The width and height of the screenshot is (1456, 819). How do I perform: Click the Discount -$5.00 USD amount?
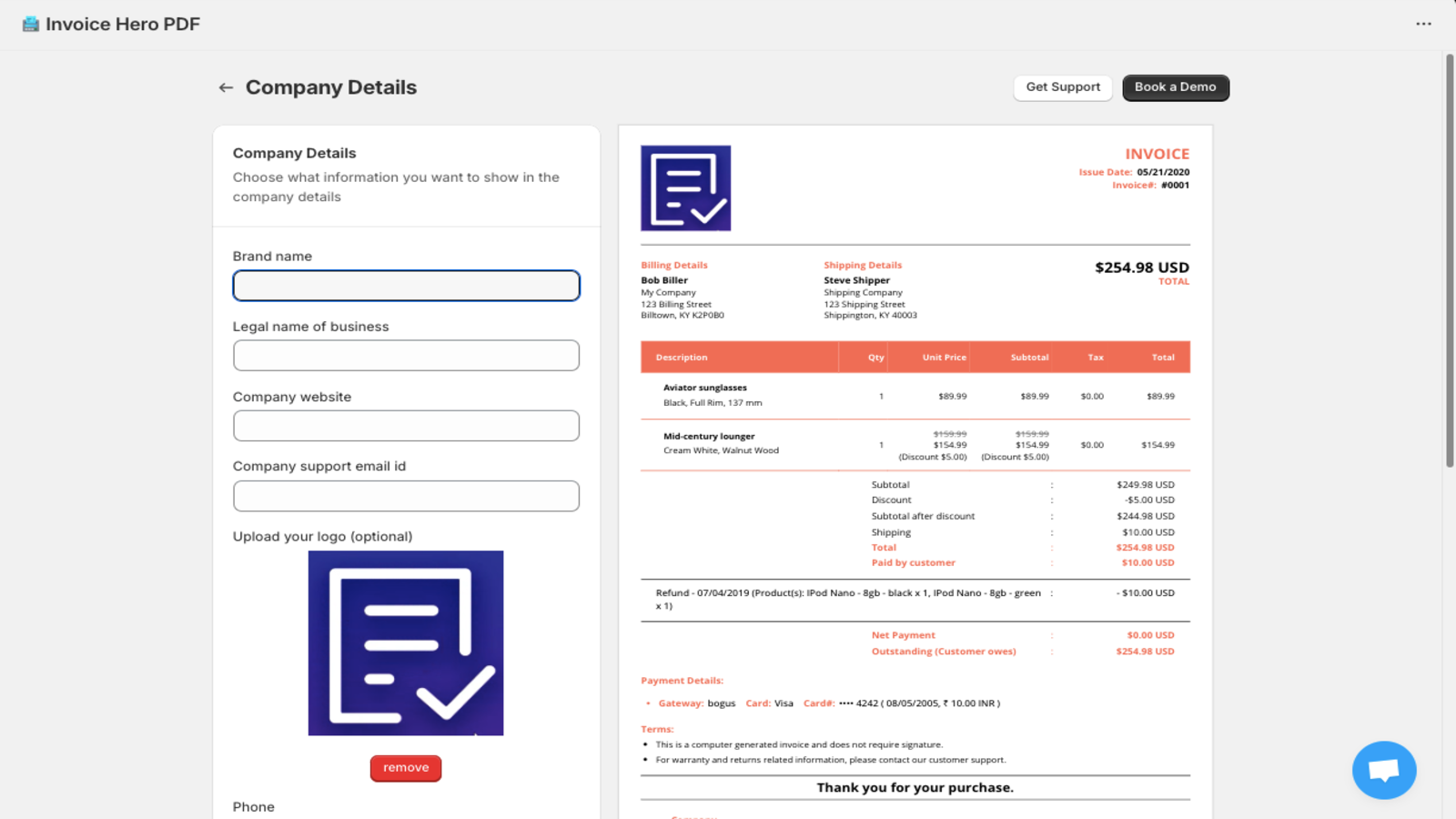[x=1149, y=500]
